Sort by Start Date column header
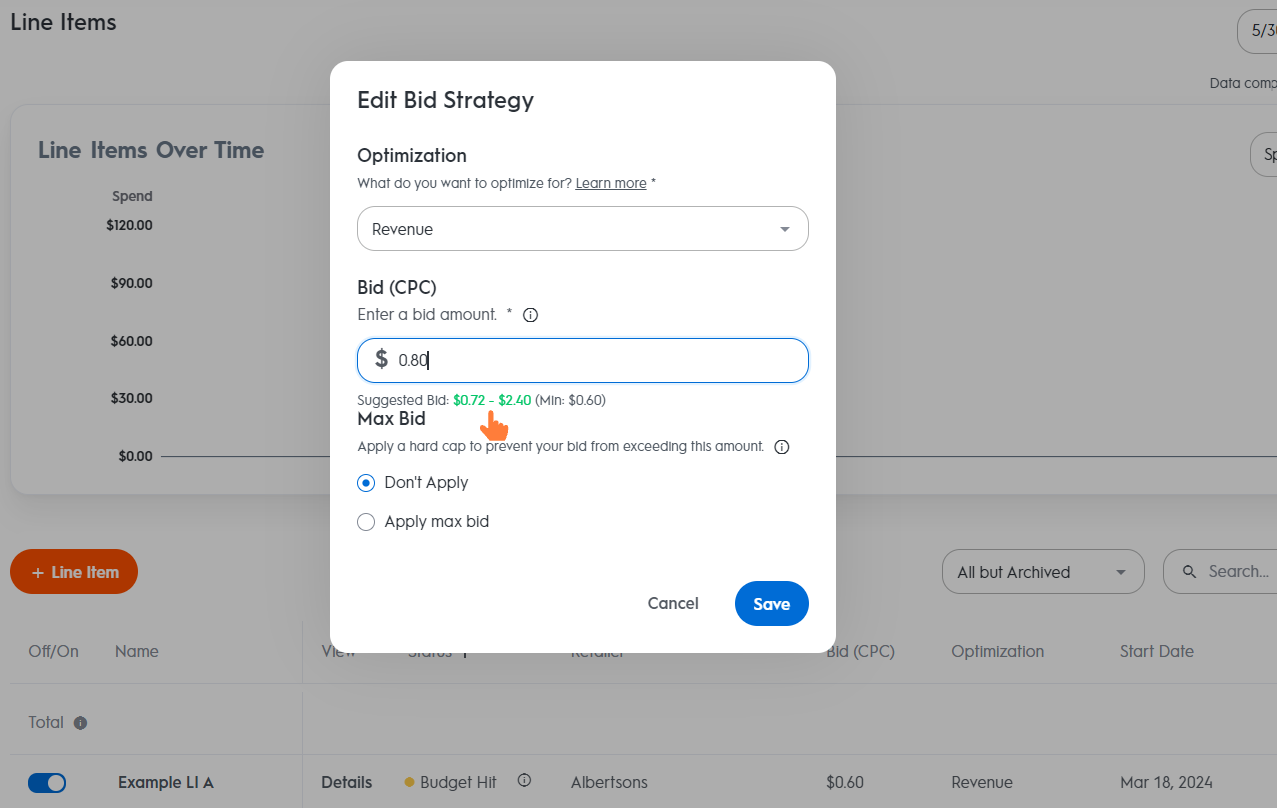 point(1156,652)
